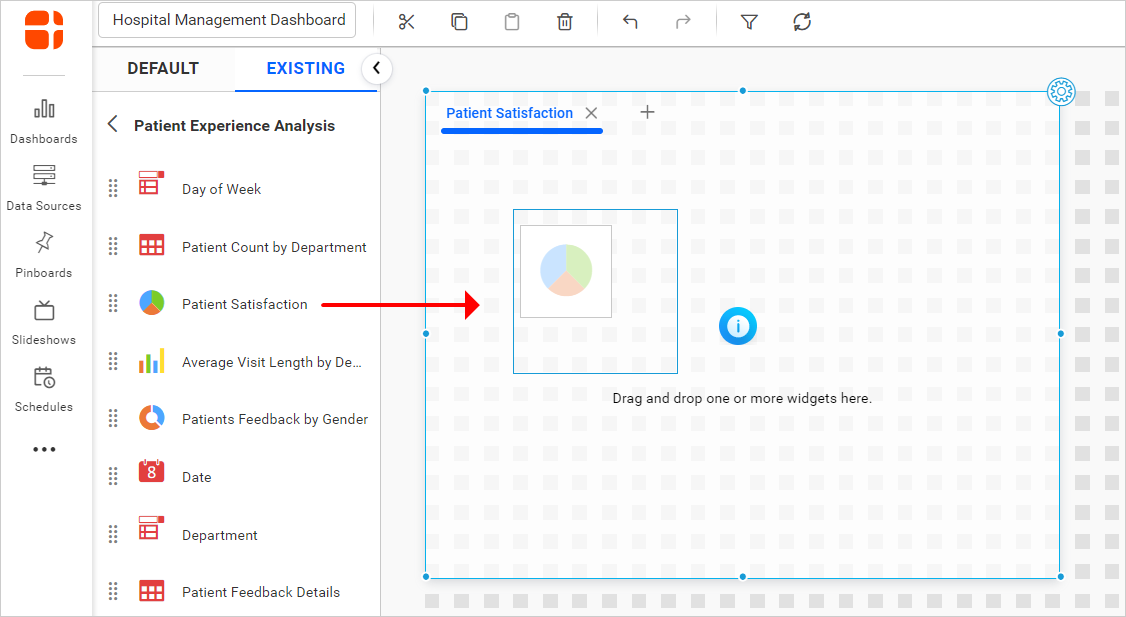1126x617 pixels.
Task: Close the Patient Satisfaction tab
Action: coord(591,113)
